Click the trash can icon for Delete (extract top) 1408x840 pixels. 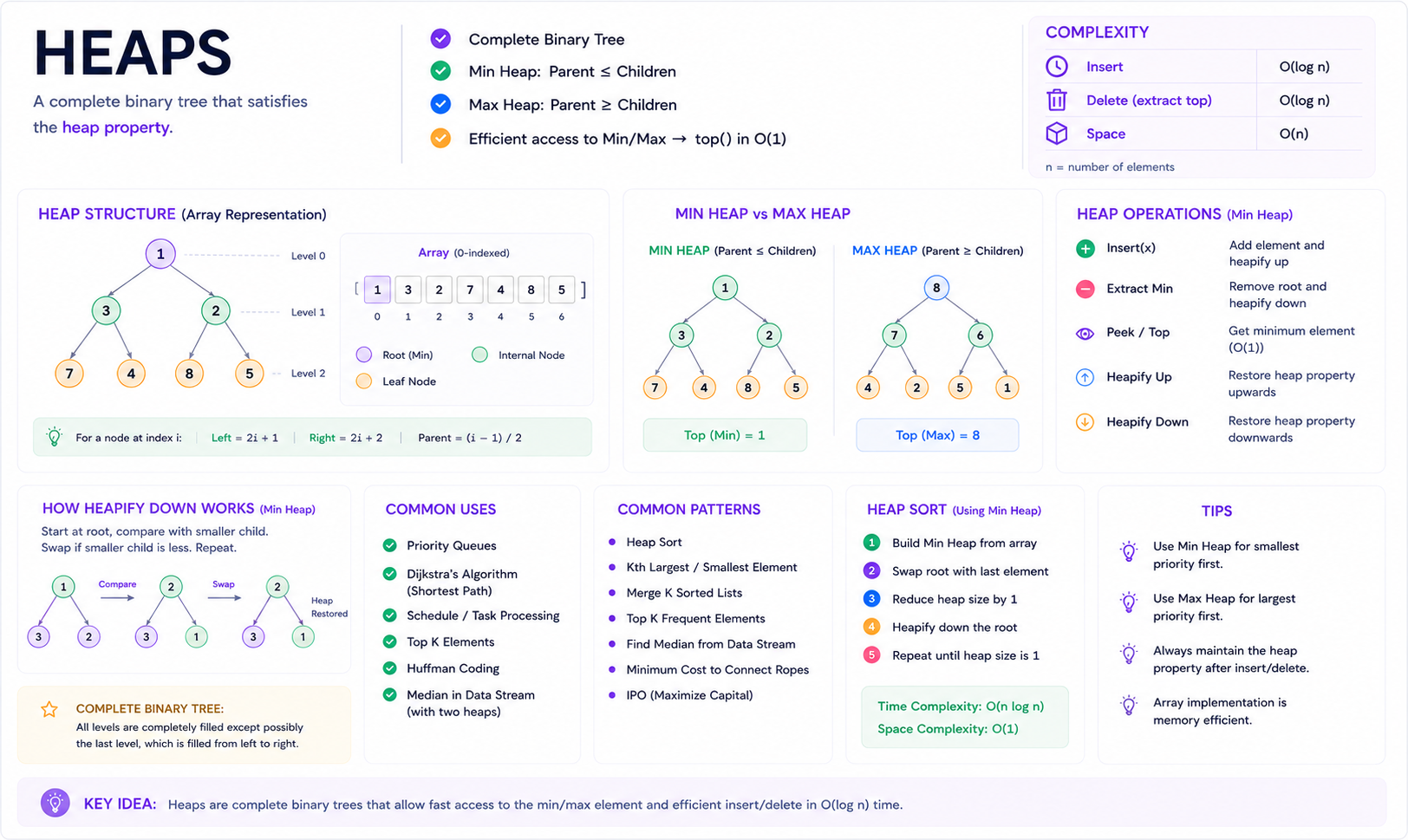[1056, 100]
